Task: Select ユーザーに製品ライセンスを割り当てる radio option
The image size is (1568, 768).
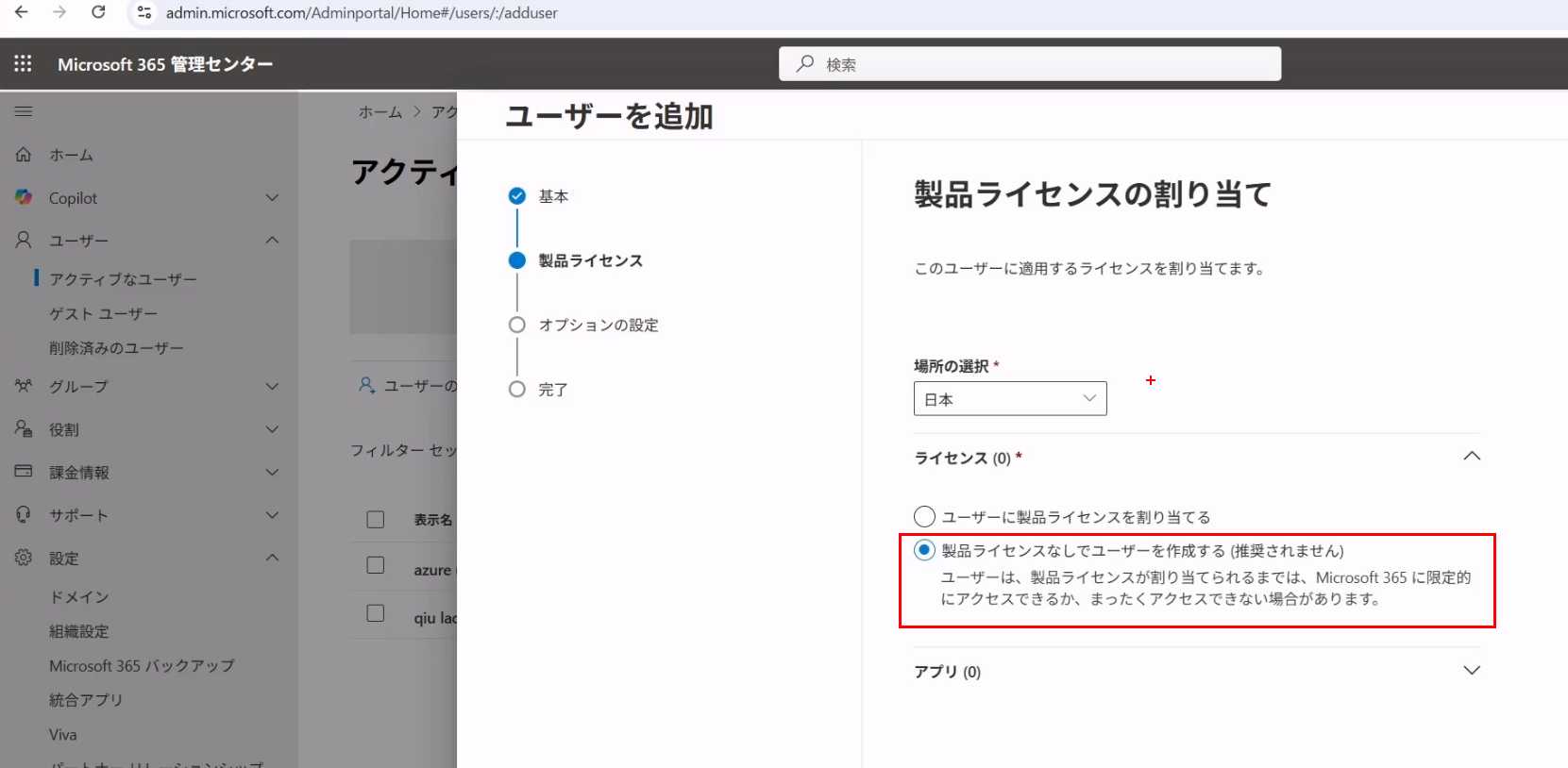Action: (924, 517)
